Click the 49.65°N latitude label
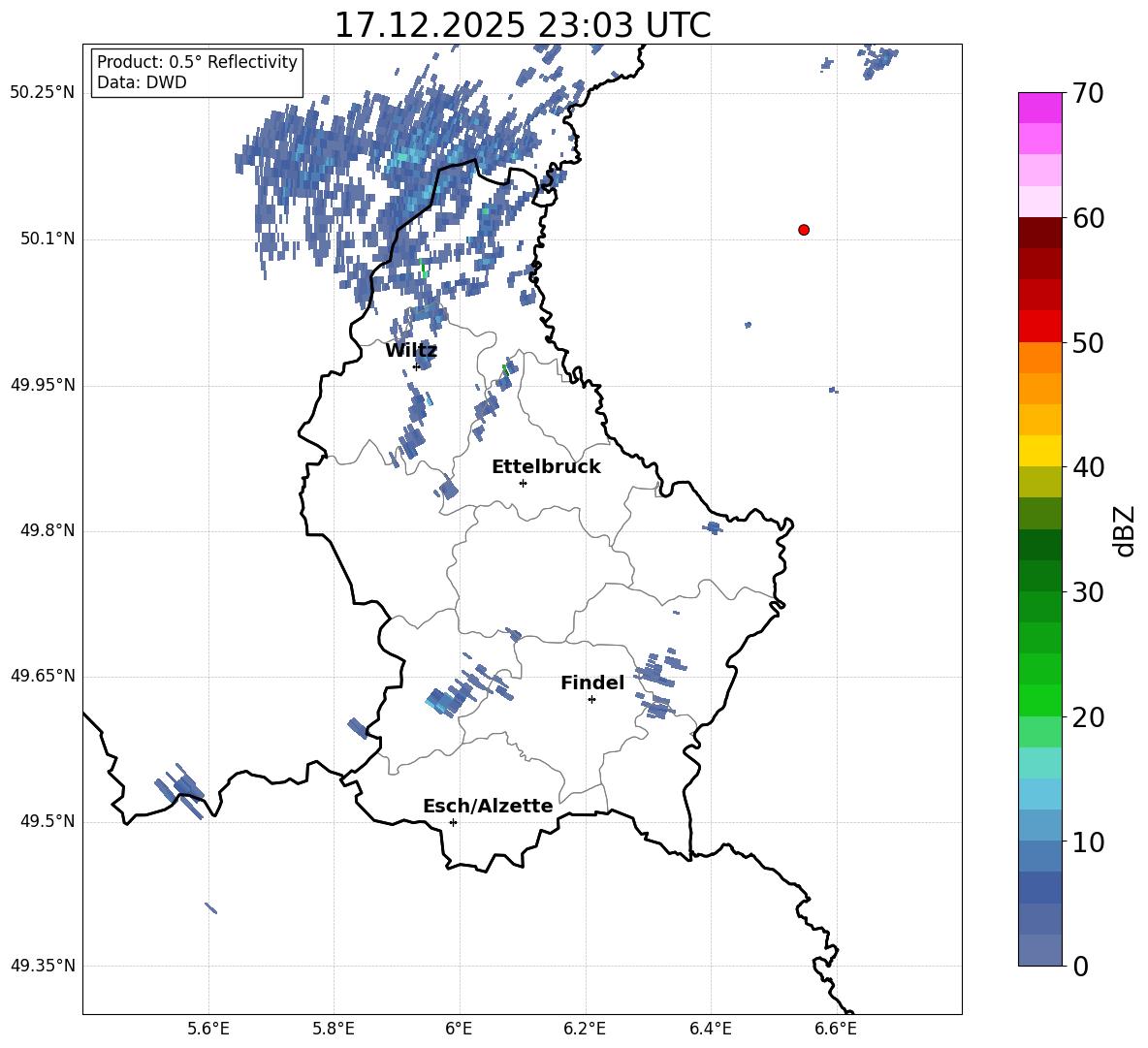Viewport: 1148px width, 1048px height. pos(43,676)
